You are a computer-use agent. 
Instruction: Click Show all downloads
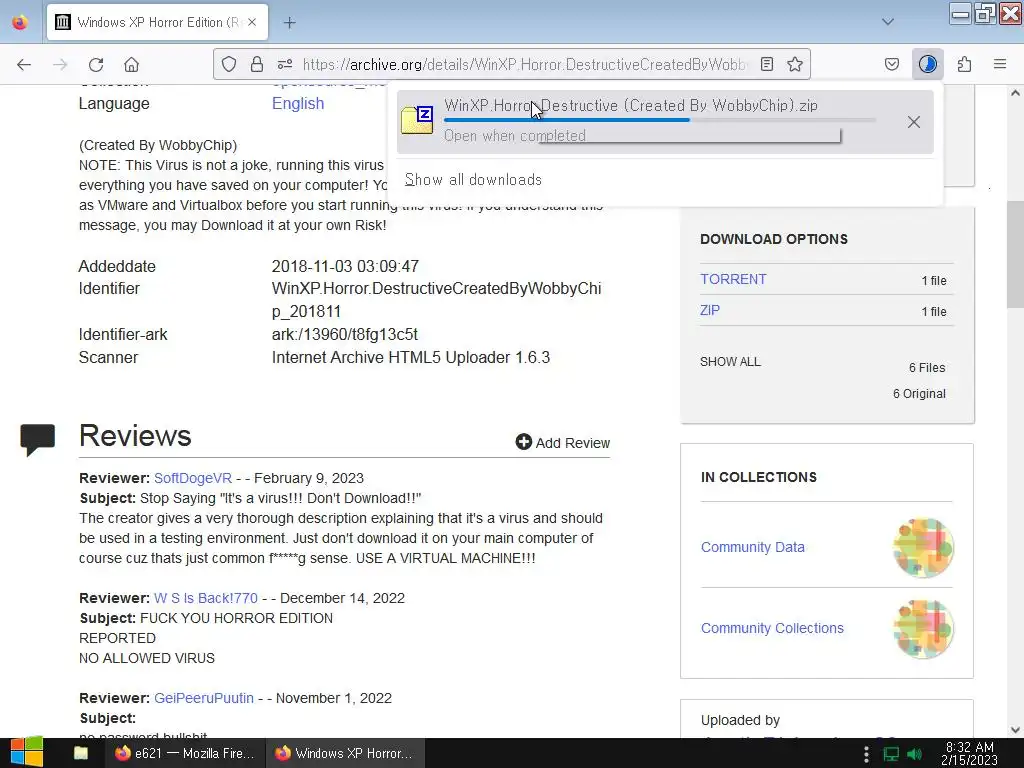tap(473, 180)
